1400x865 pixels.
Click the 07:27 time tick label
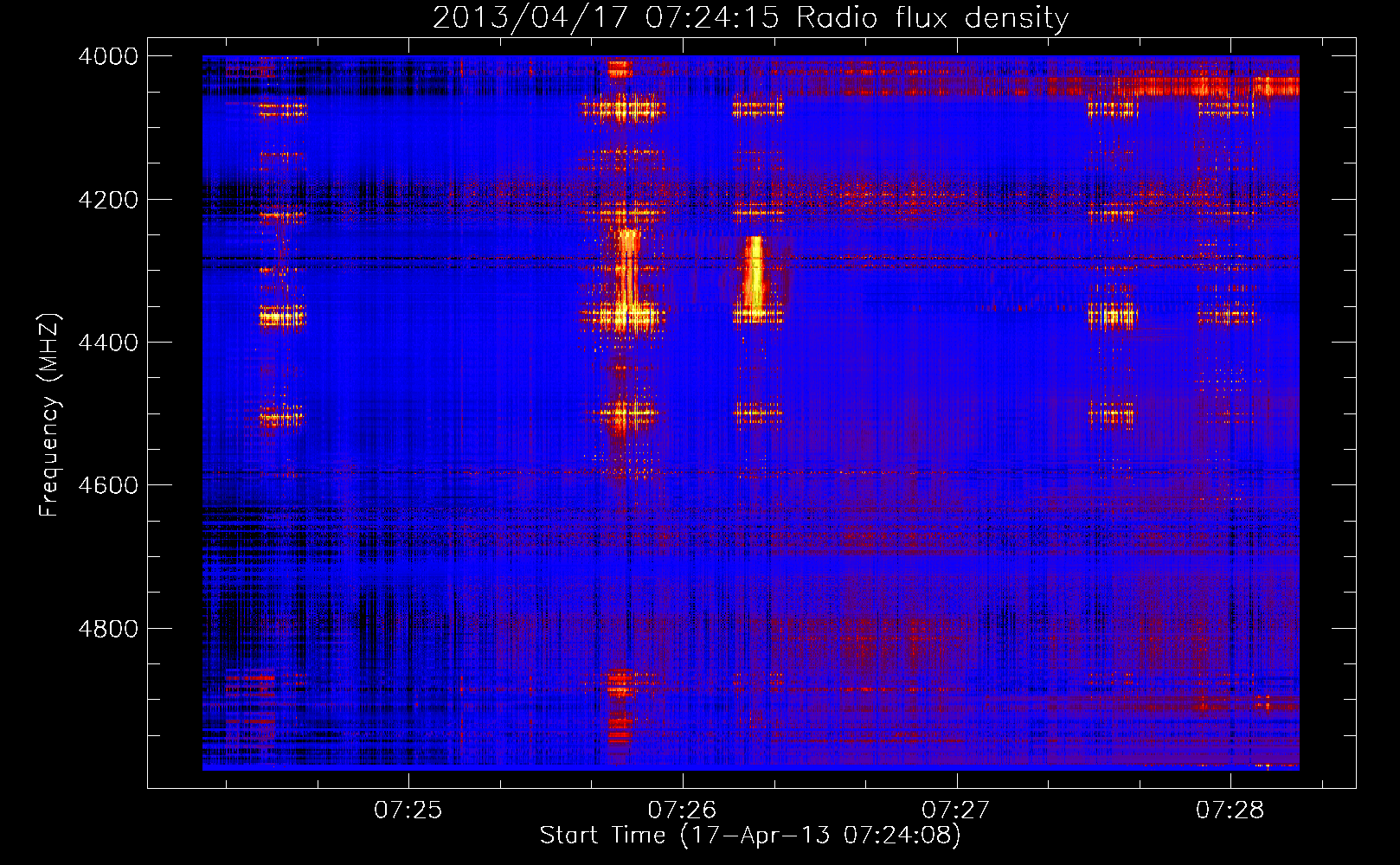[956, 810]
